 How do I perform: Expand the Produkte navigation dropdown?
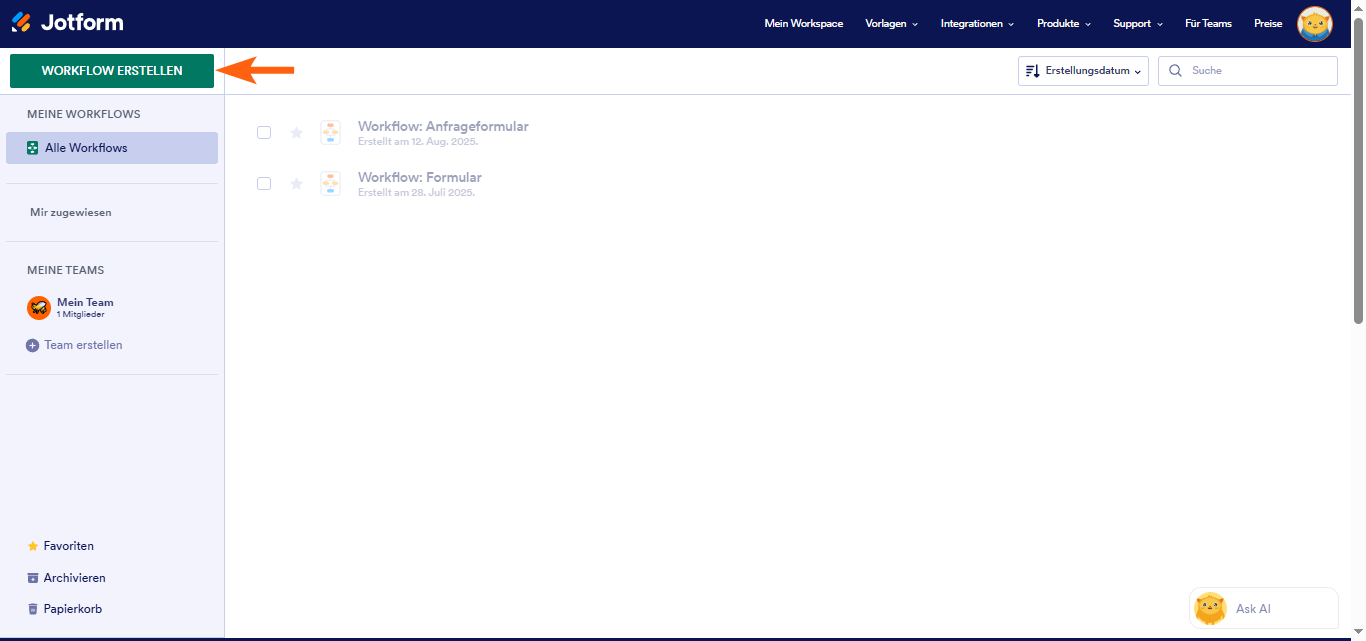click(1063, 24)
